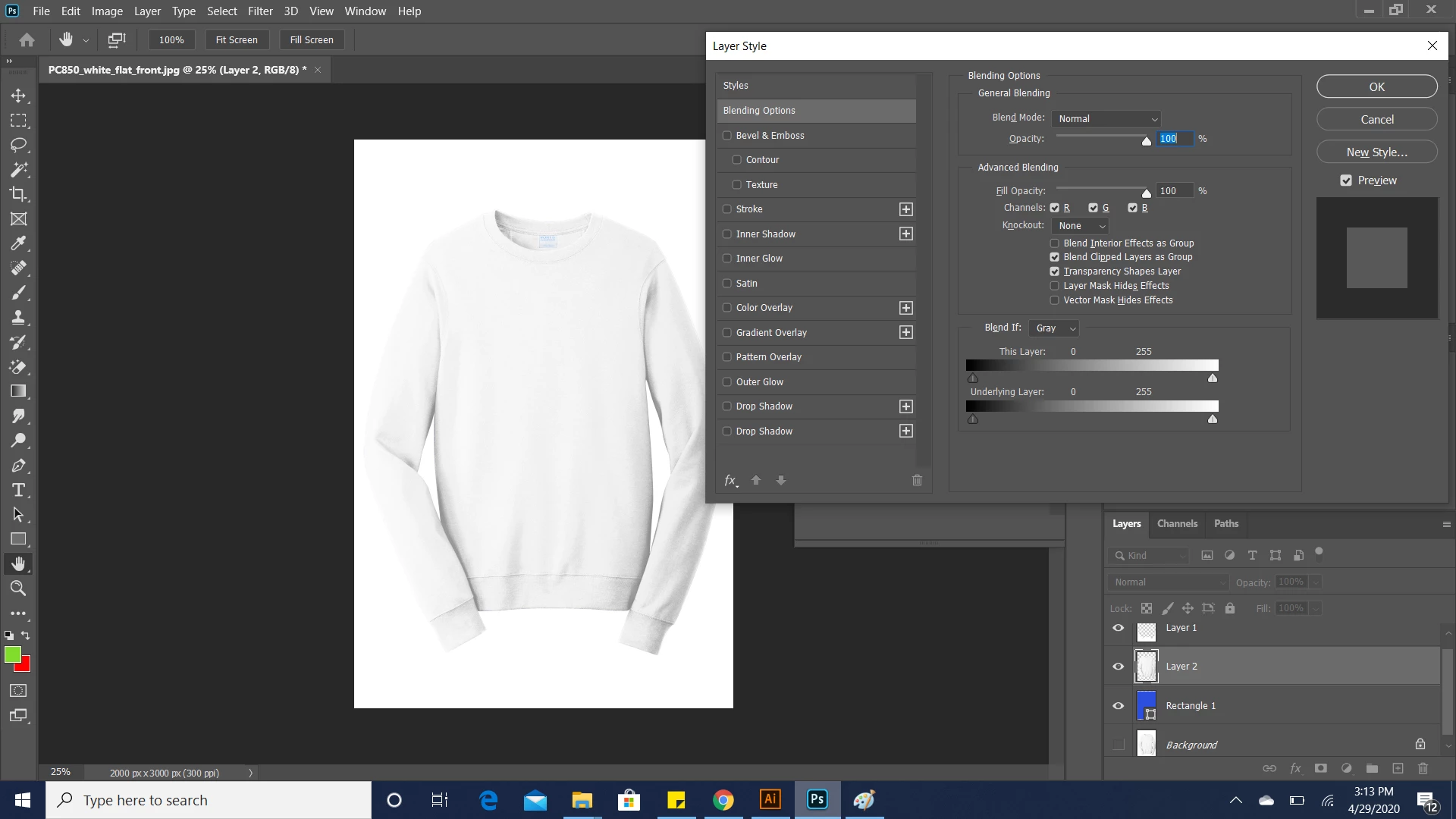Hide Rectangle 1 layer visibility
The height and width of the screenshot is (819, 1456).
1118,706
